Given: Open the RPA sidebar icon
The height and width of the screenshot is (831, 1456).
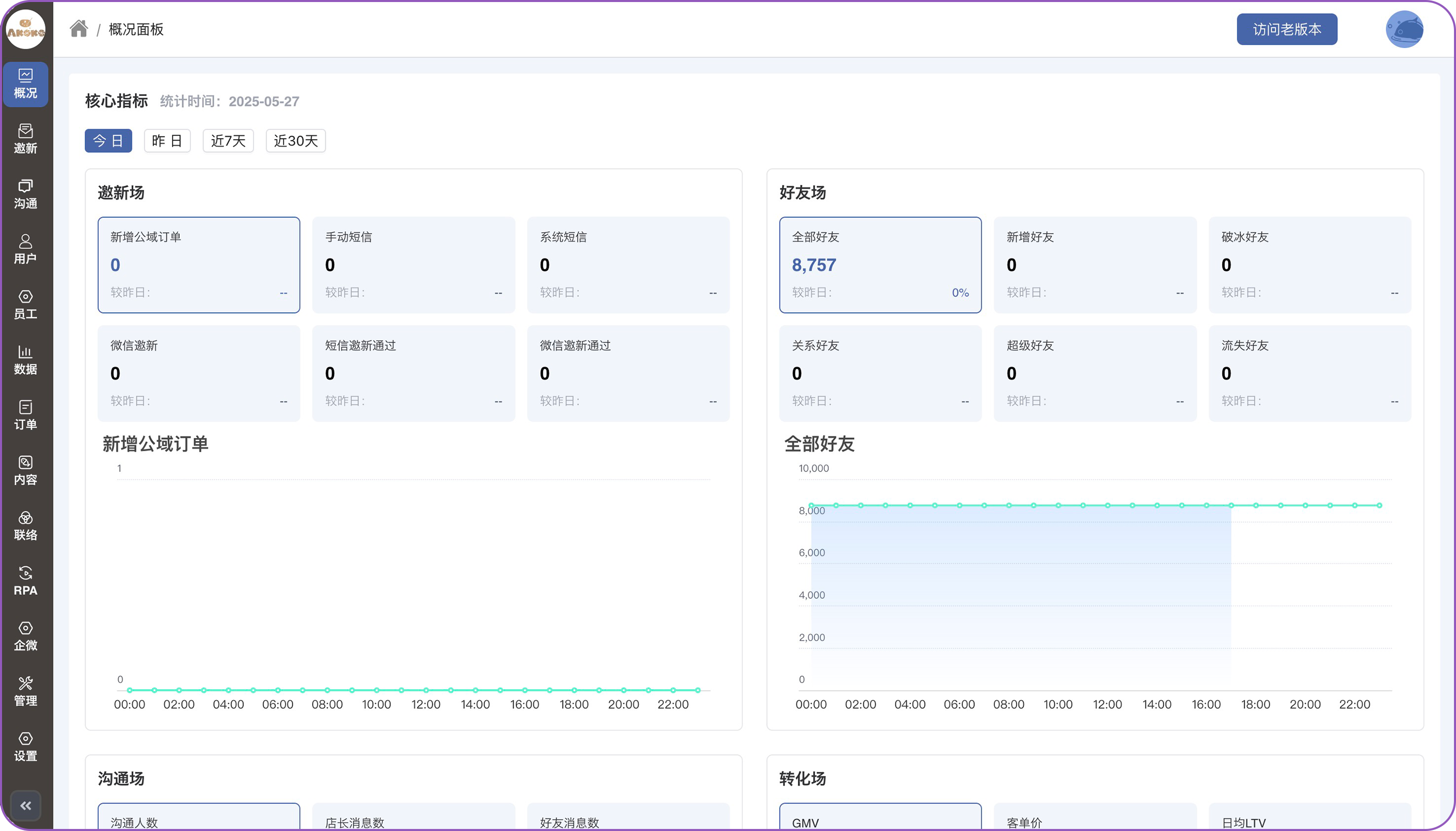Looking at the screenshot, I should point(25,581).
